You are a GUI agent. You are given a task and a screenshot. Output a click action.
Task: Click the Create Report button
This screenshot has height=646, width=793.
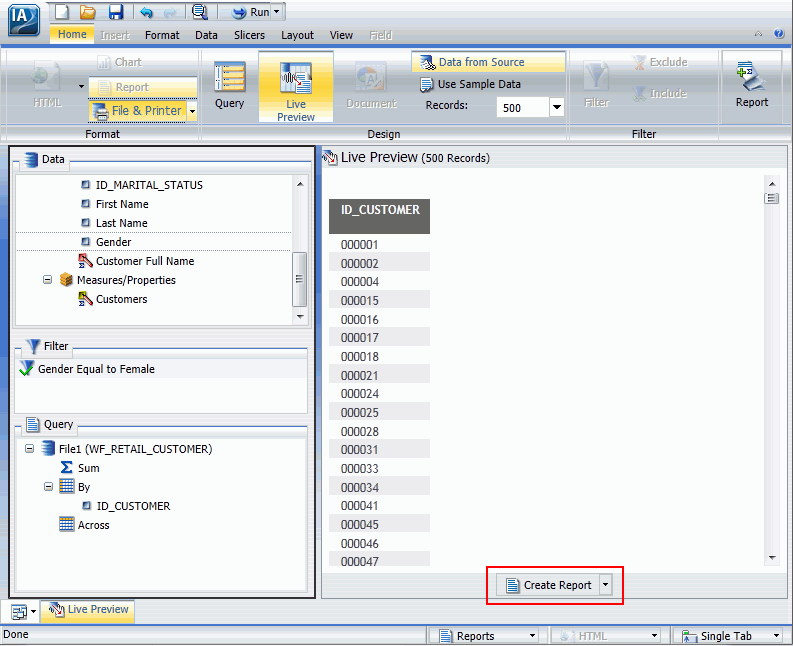coord(548,585)
